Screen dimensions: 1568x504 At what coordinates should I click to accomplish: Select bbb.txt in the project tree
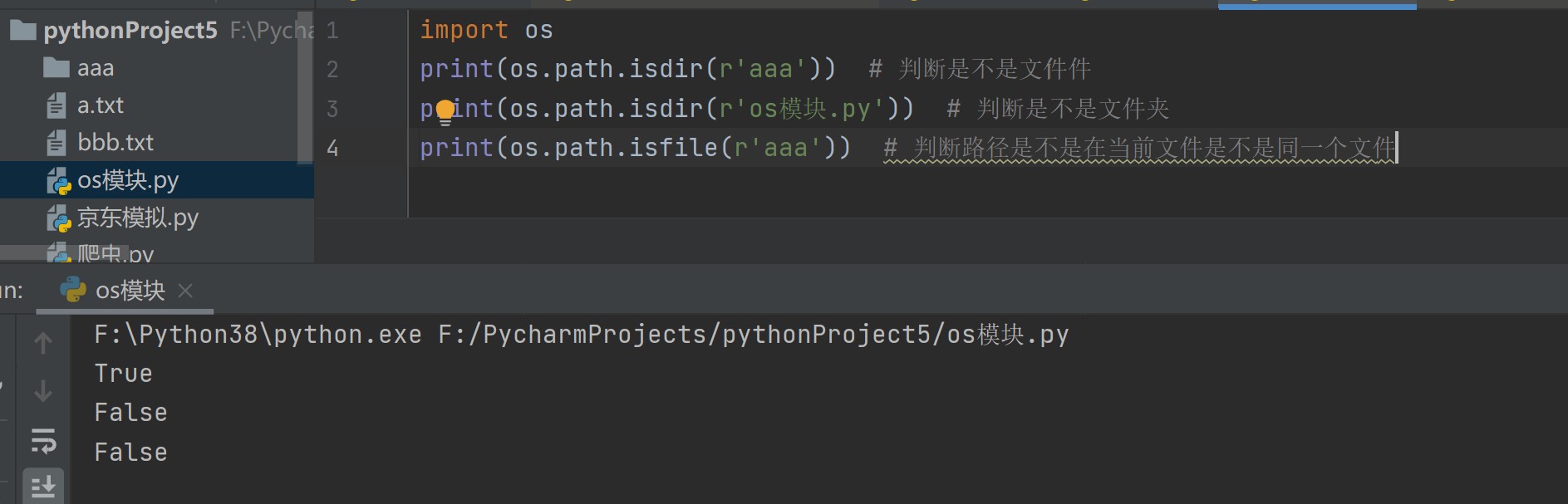(115, 143)
